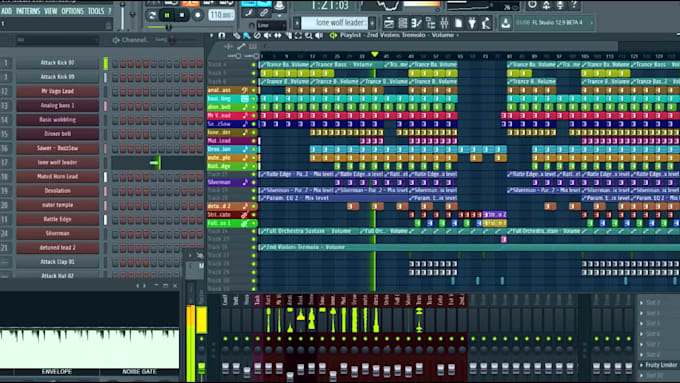Click the metronome bell icon
Viewport: 680px width, 383px height.
pyautogui.click(x=280, y=5)
